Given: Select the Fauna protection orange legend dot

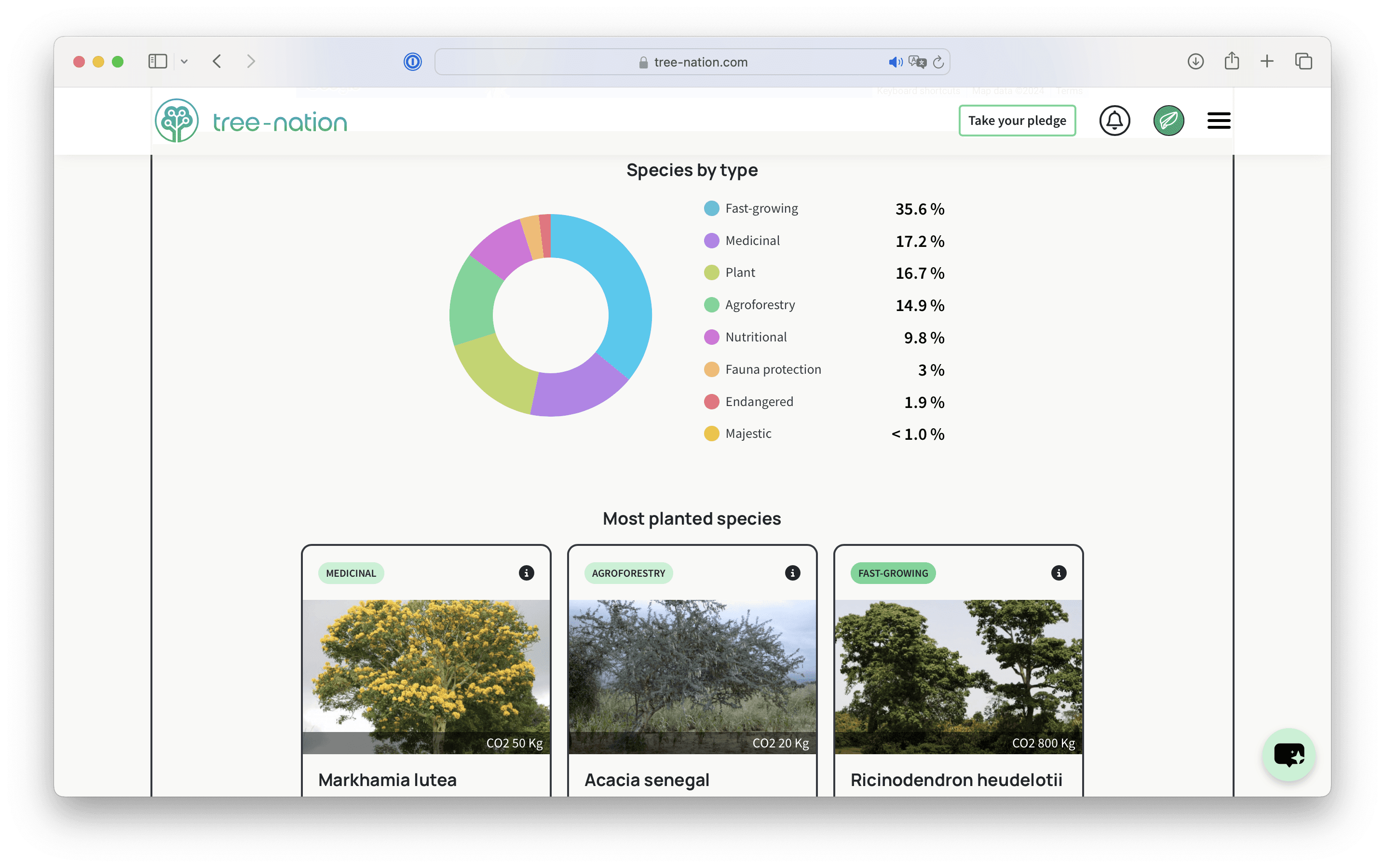Looking at the screenshot, I should coord(712,369).
